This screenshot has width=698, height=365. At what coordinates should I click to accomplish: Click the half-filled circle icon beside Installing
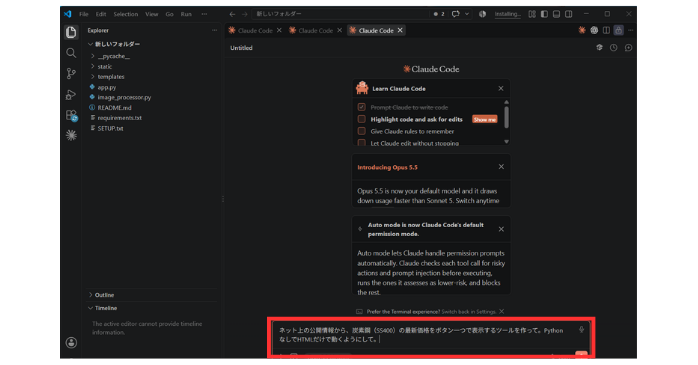tap(482, 14)
